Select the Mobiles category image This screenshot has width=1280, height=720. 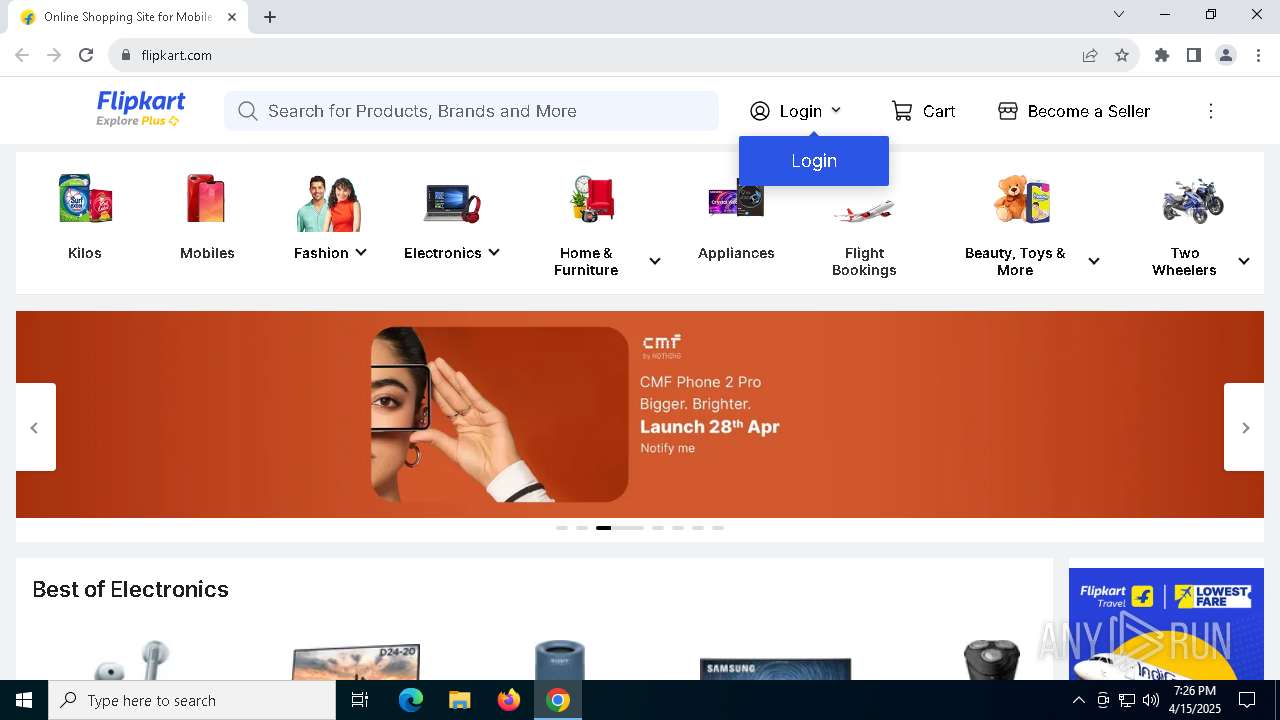click(x=207, y=199)
